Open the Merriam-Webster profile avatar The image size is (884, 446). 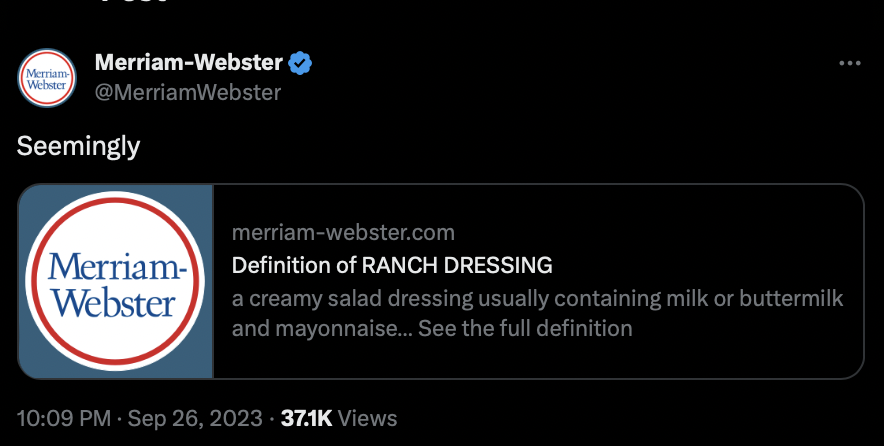pos(47,78)
